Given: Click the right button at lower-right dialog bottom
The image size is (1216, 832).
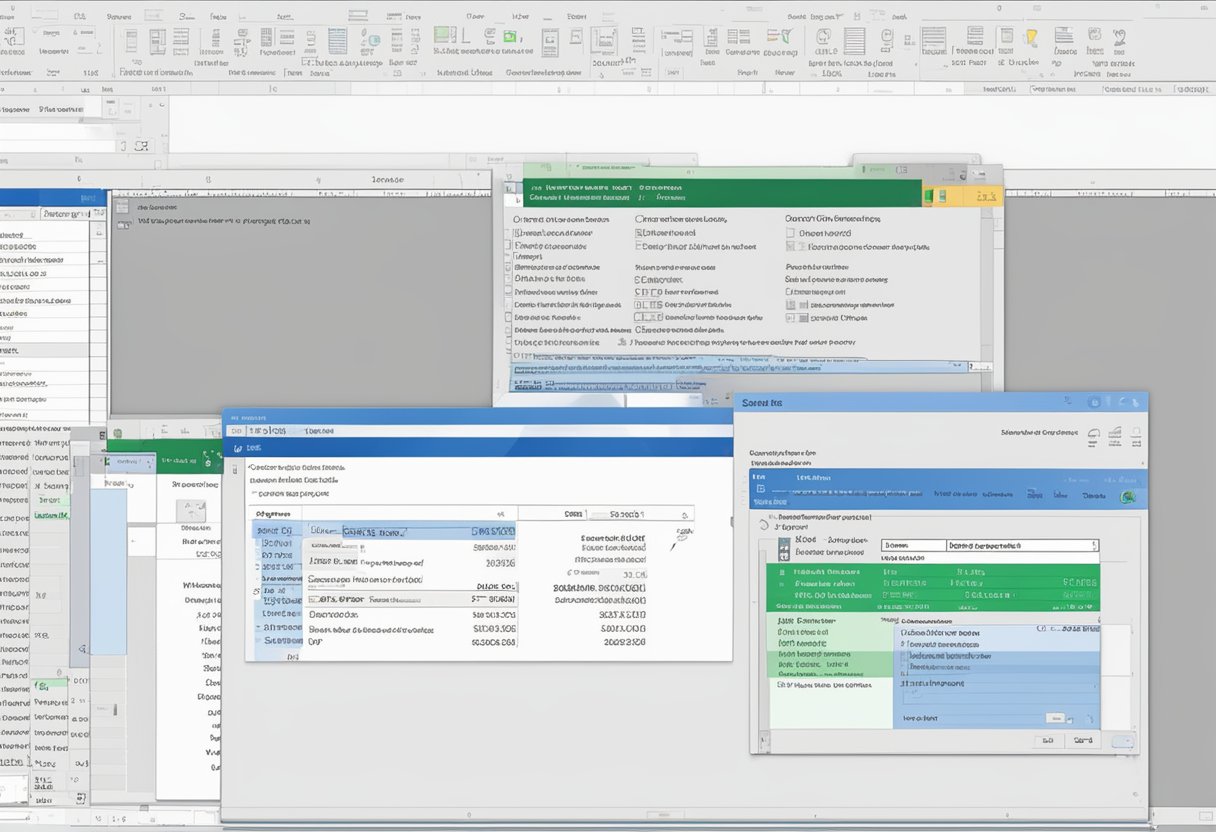Looking at the screenshot, I should (1081, 741).
